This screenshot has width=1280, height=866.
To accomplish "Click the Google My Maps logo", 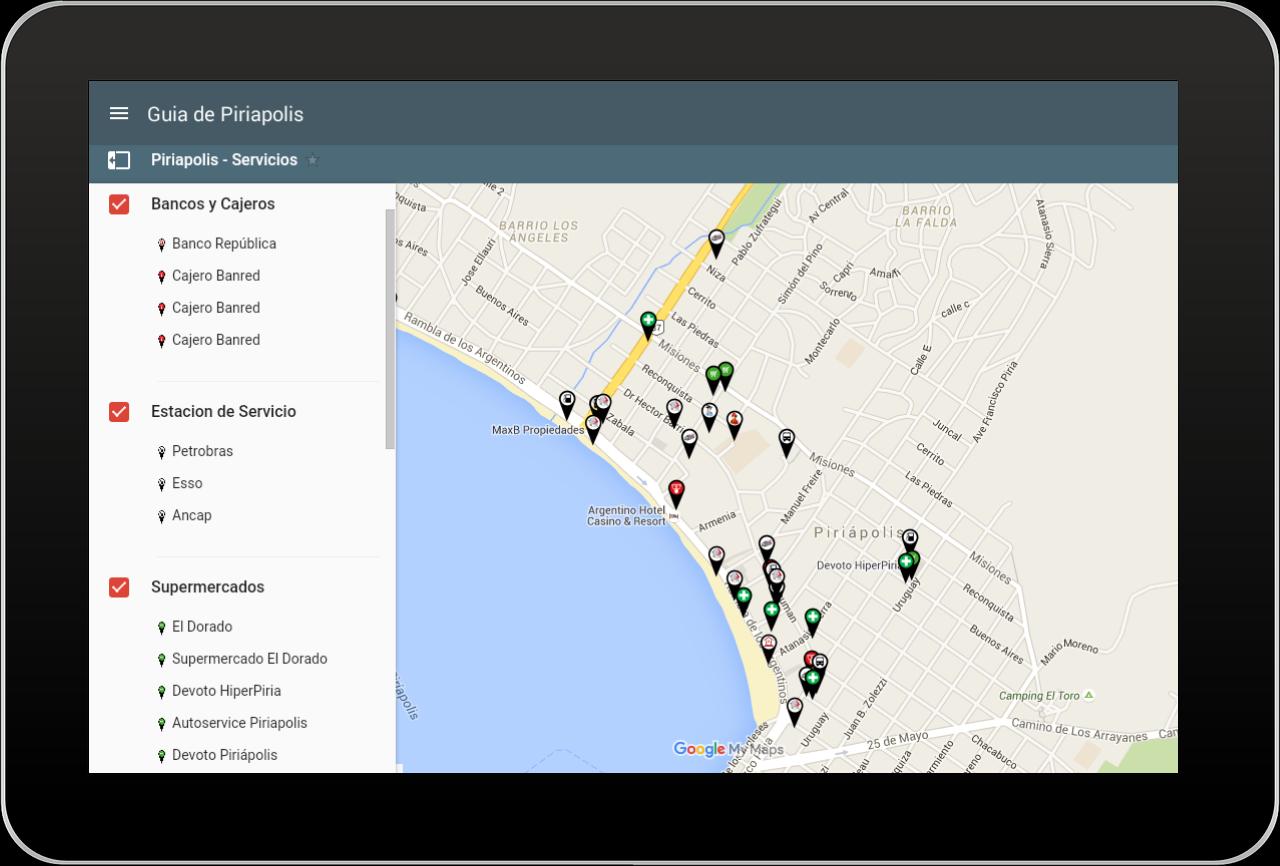I will tap(728, 749).
